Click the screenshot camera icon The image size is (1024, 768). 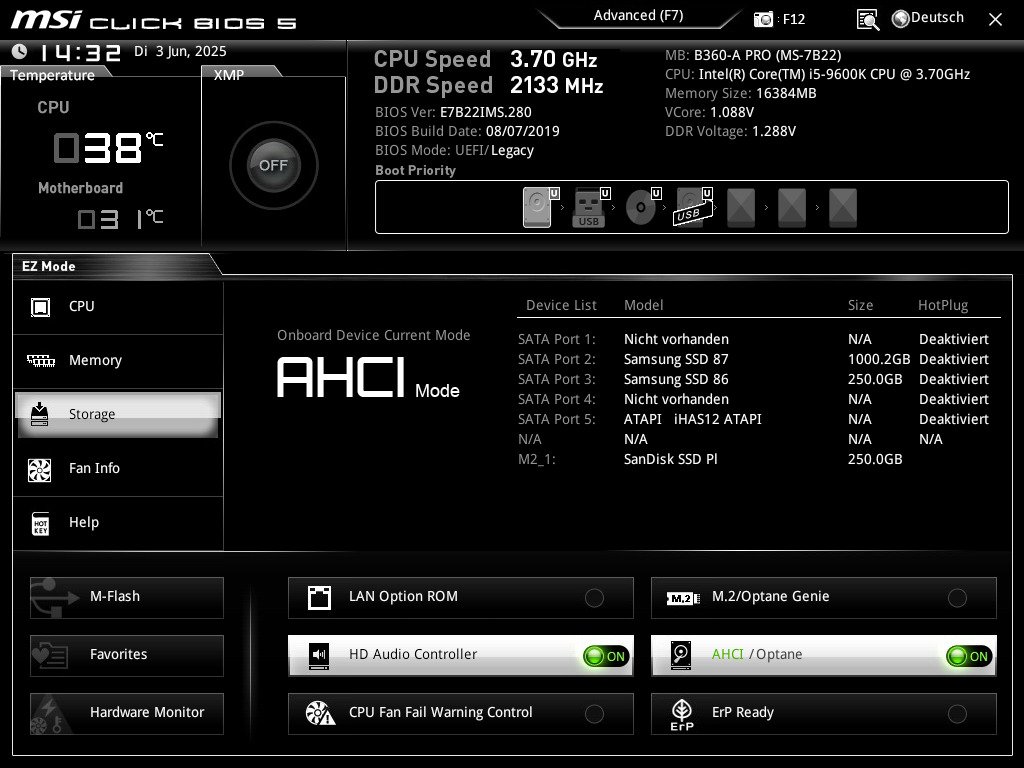[763, 19]
